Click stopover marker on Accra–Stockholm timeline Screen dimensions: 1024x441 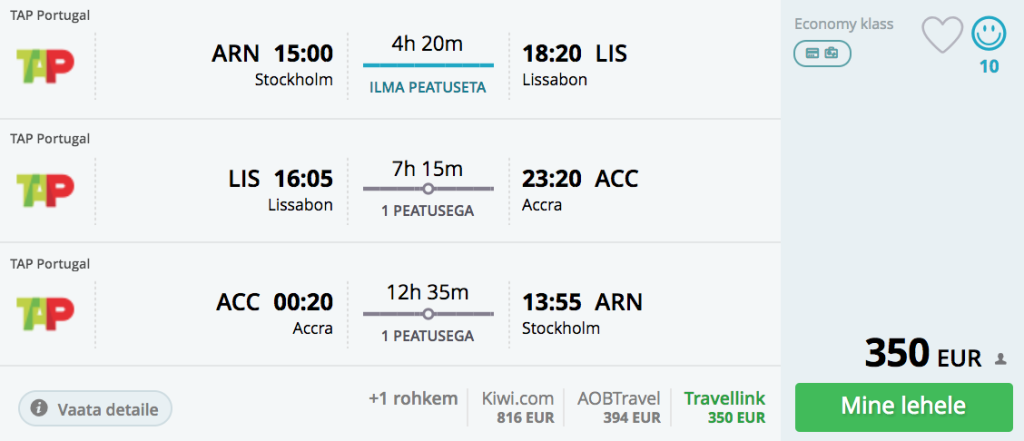(x=428, y=313)
